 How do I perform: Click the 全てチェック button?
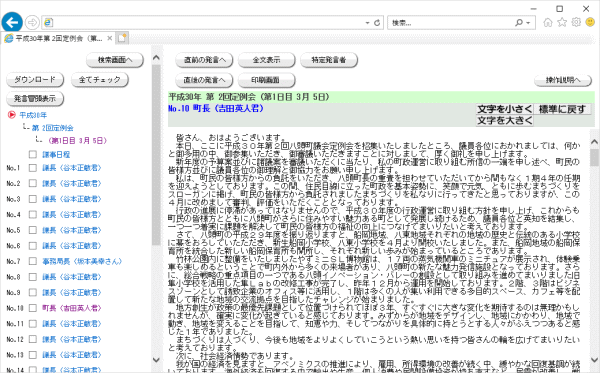tap(99, 80)
